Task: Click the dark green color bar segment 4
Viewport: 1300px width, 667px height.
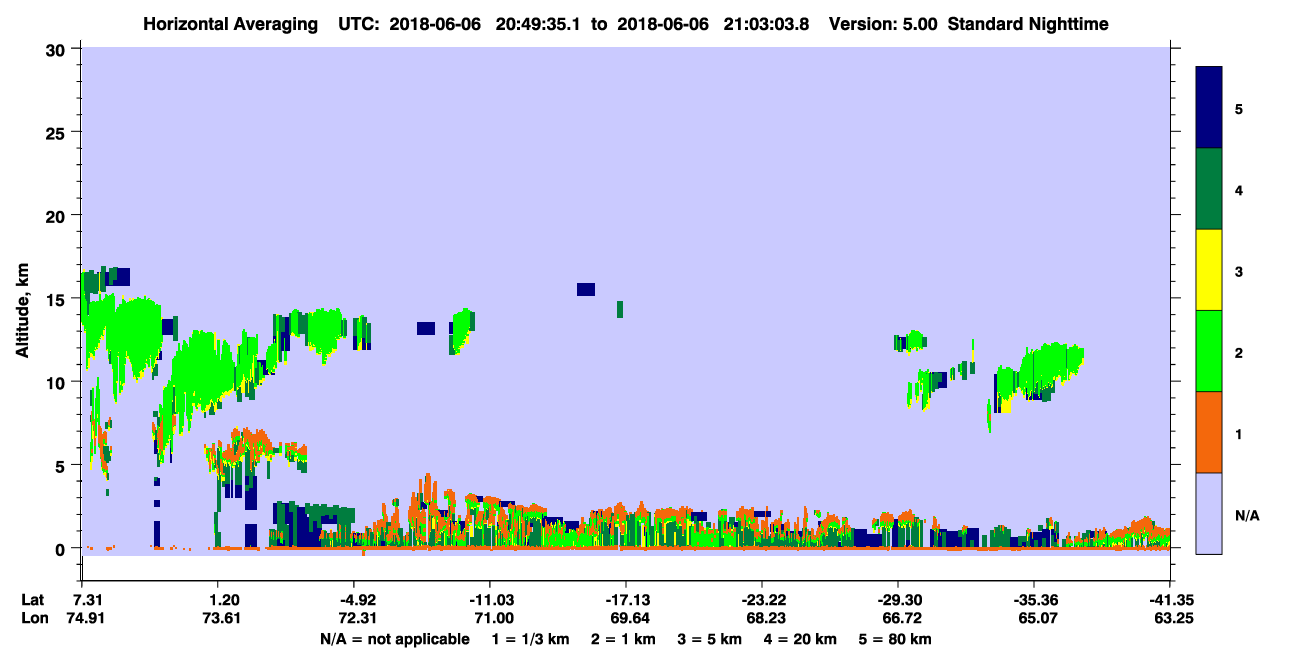Action: click(1209, 188)
